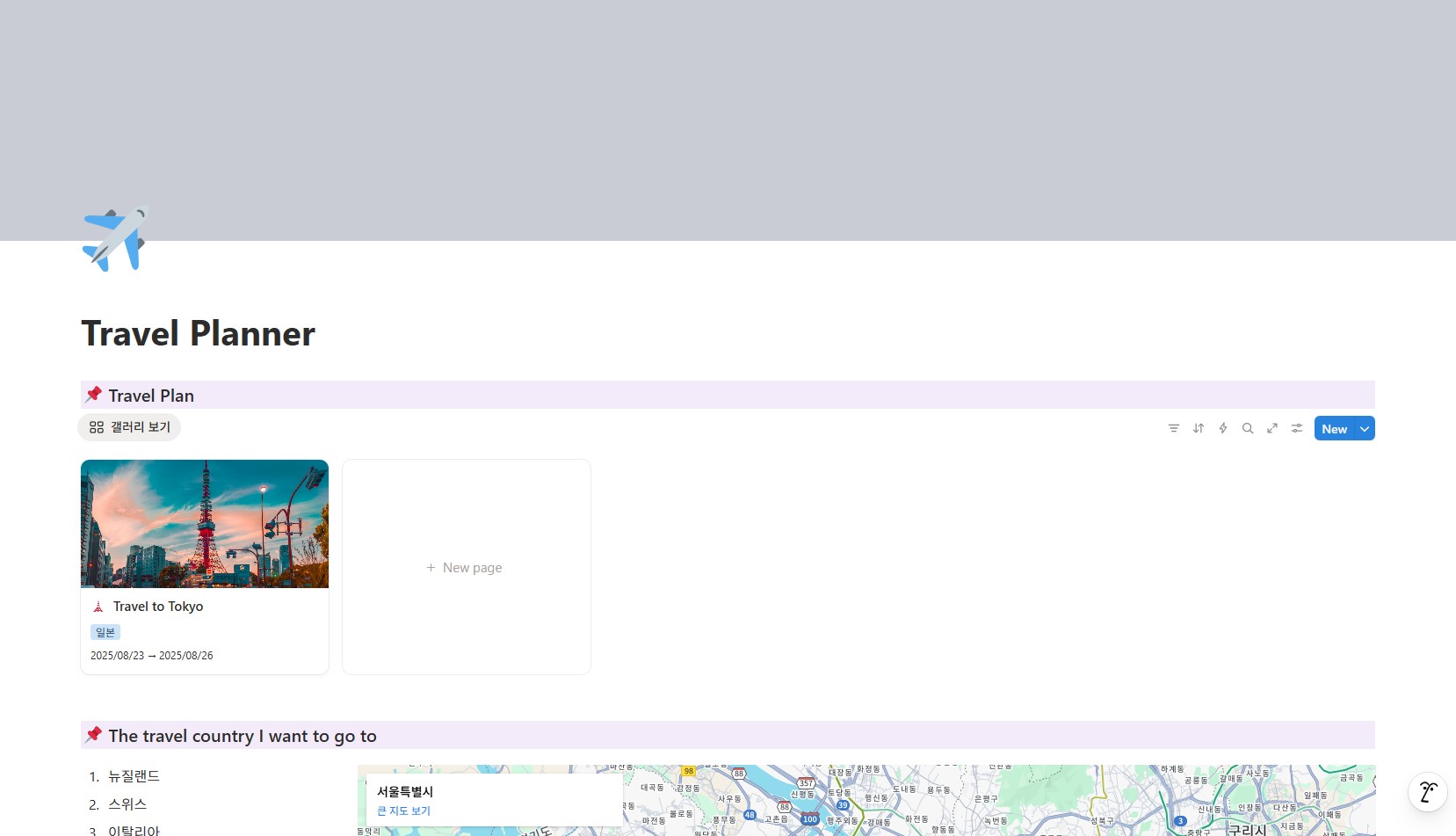Click date 2025/08/23 → 2025/08/26

[x=151, y=656]
